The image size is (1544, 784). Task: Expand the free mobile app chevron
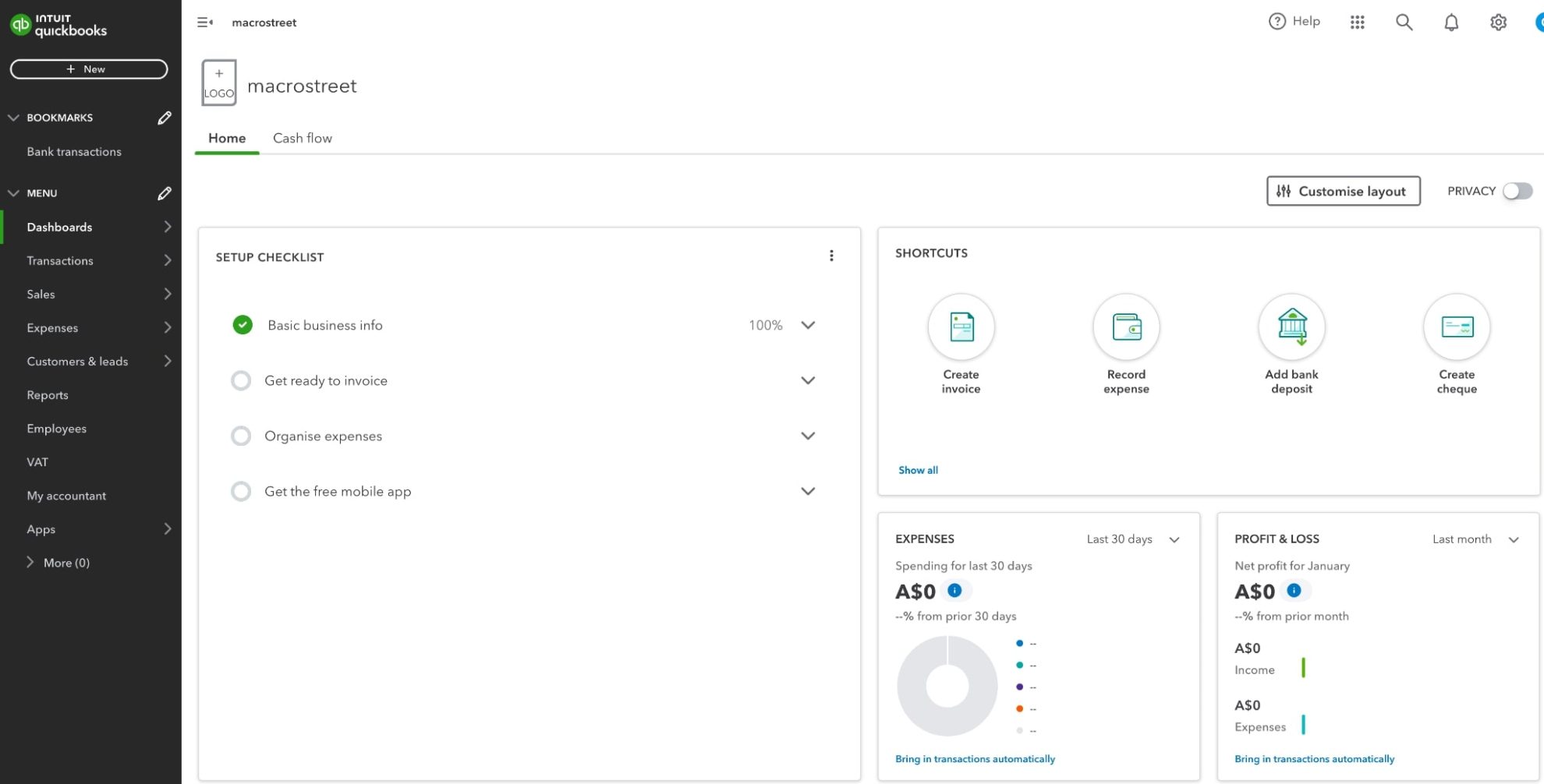pos(808,491)
